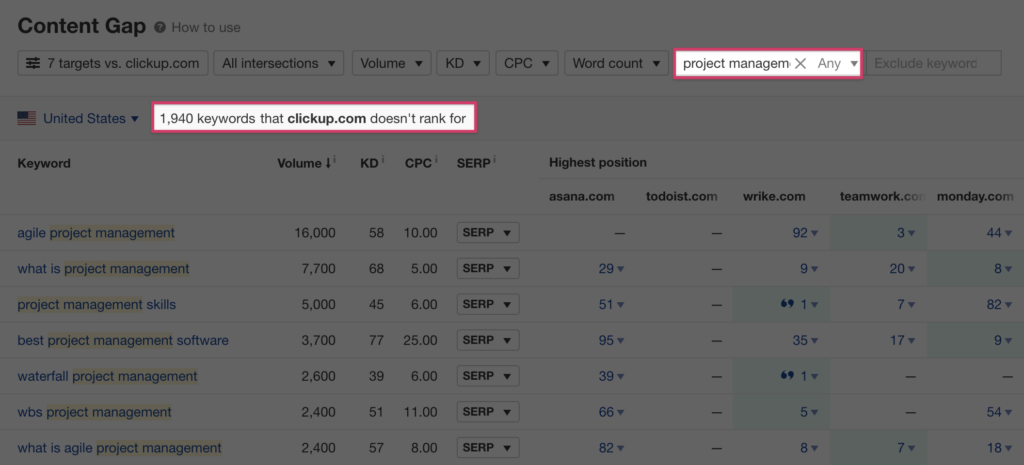Open keyword best project management software

coord(123,340)
